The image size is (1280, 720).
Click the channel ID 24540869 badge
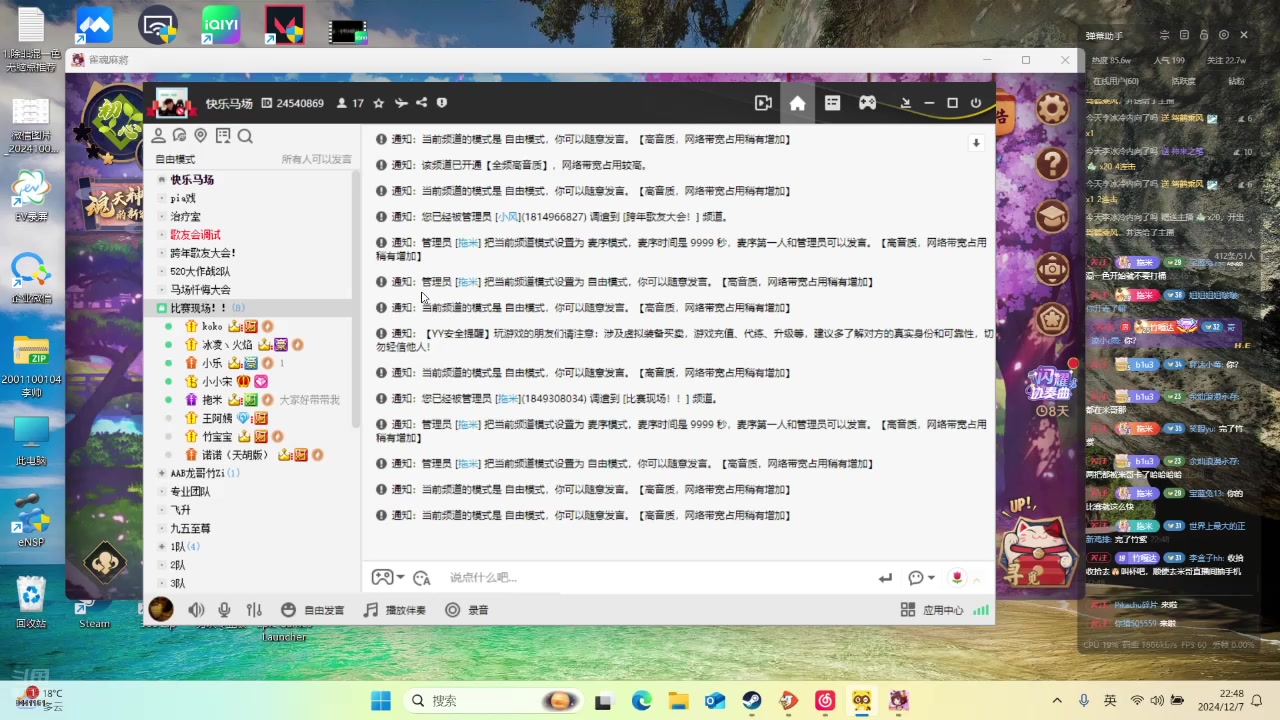292,103
